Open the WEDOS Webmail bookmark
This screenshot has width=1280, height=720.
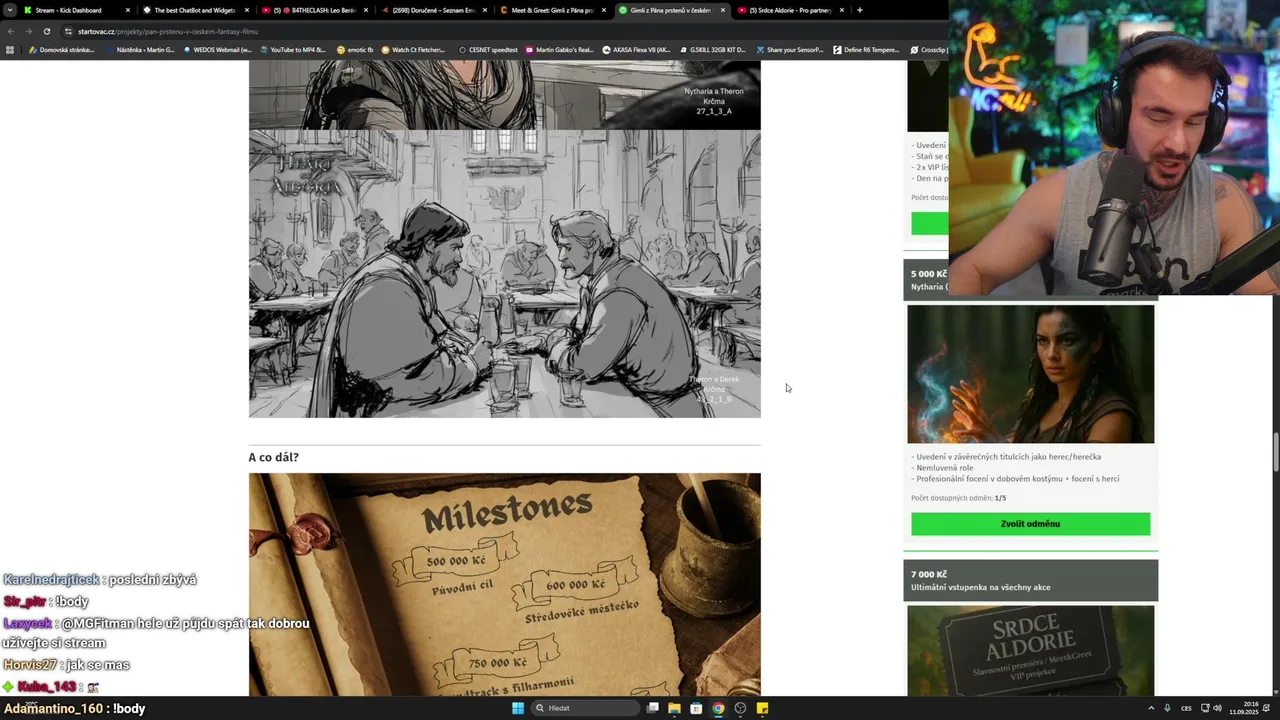[x=217, y=49]
